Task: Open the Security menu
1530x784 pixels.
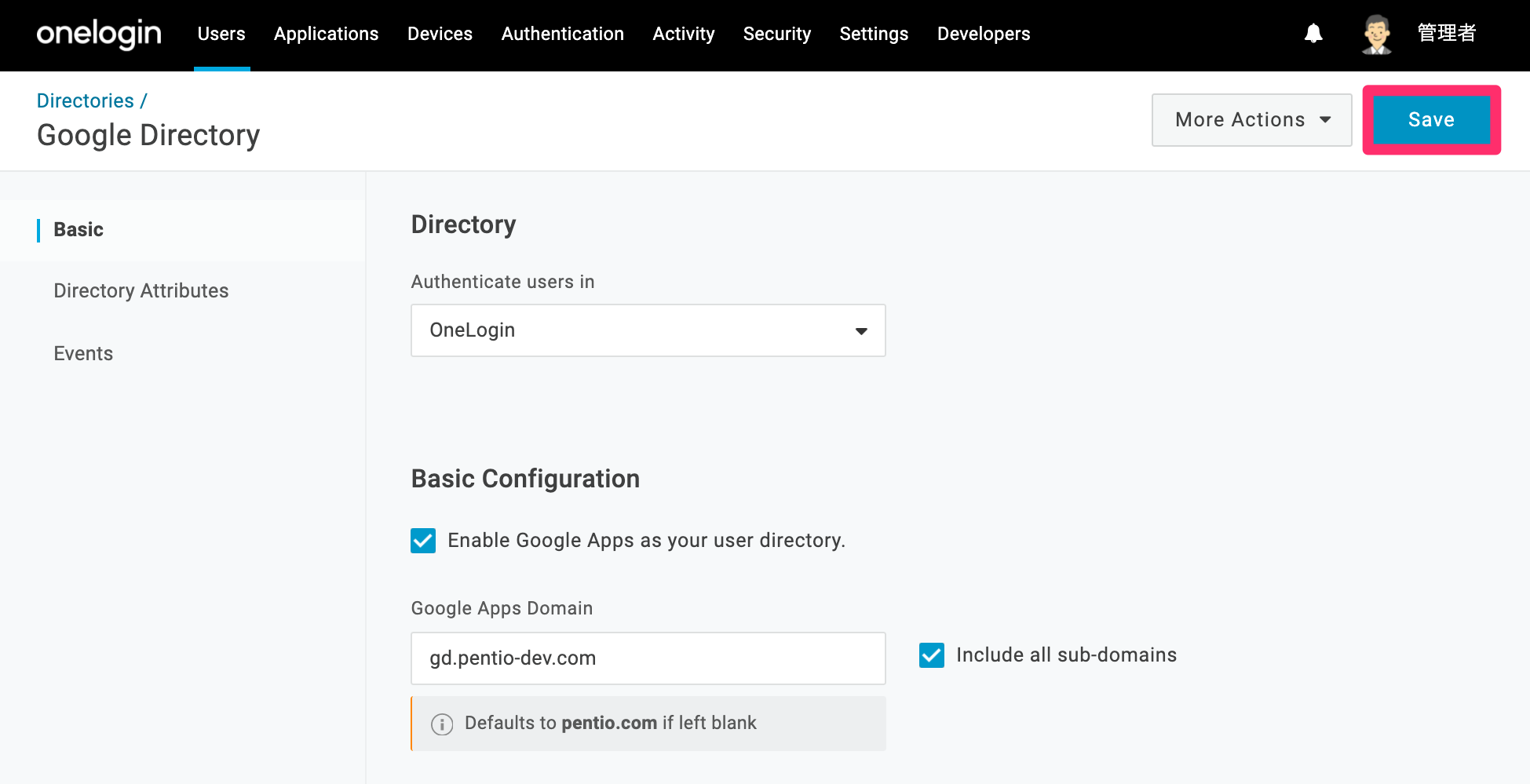Action: click(777, 34)
